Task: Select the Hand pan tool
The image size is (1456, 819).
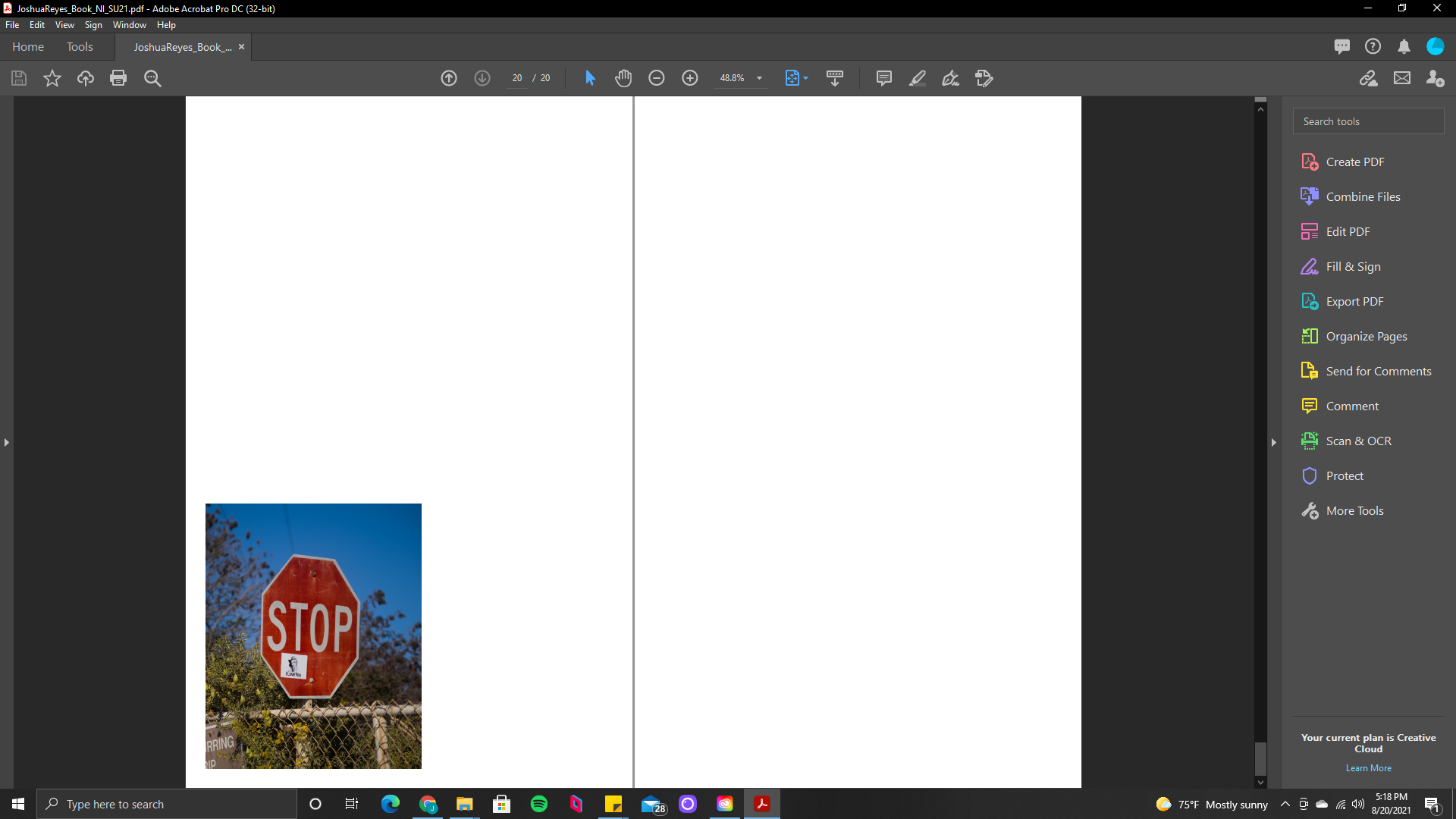Action: (623, 78)
